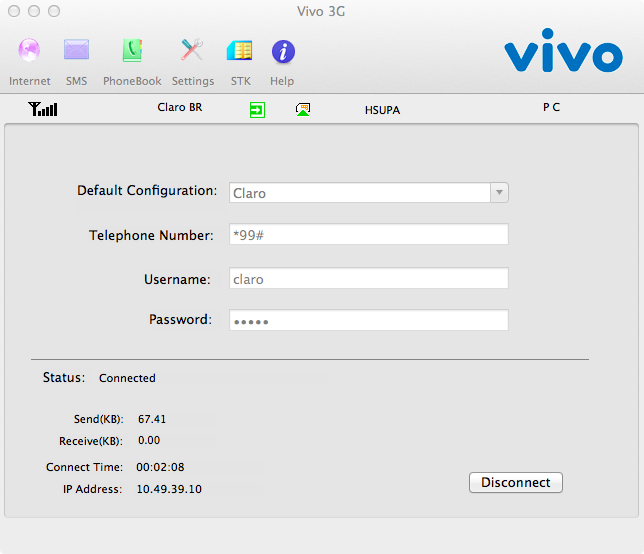Click the Claro BR operator text
Viewport: 644px width, 554px height.
click(179, 107)
